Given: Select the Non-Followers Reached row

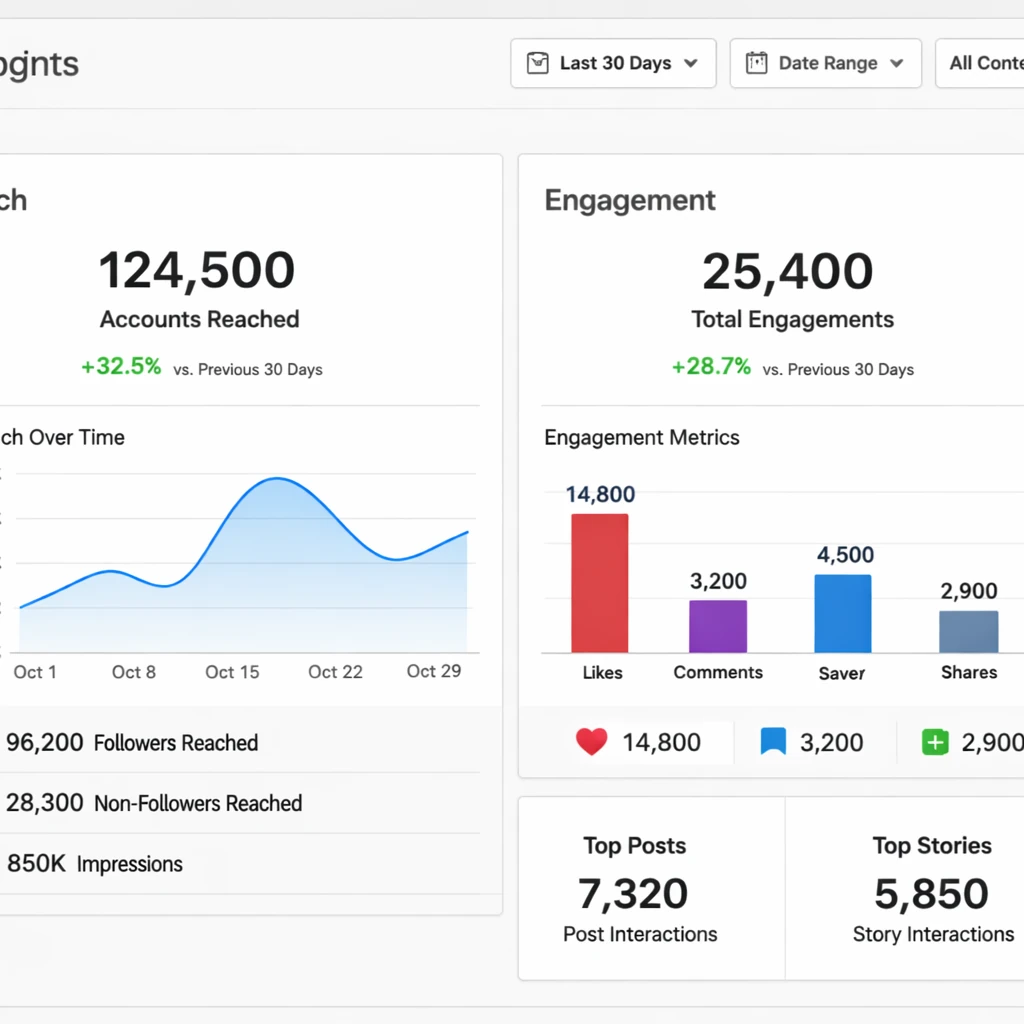Looking at the screenshot, I should pyautogui.click(x=240, y=803).
